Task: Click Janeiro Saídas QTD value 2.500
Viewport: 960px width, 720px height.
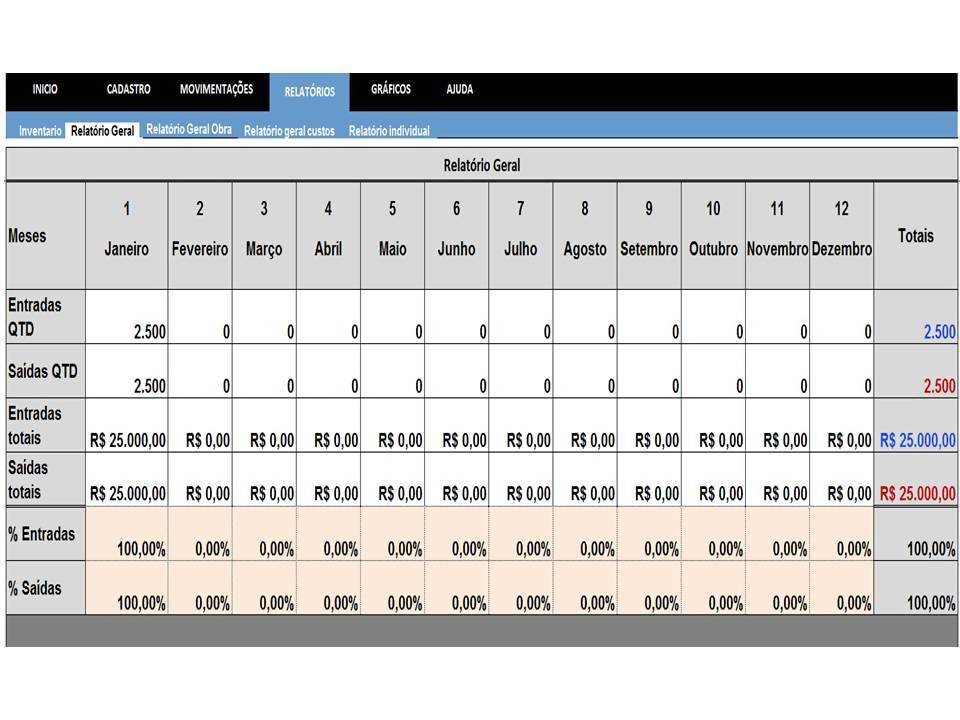Action: pyautogui.click(x=127, y=371)
